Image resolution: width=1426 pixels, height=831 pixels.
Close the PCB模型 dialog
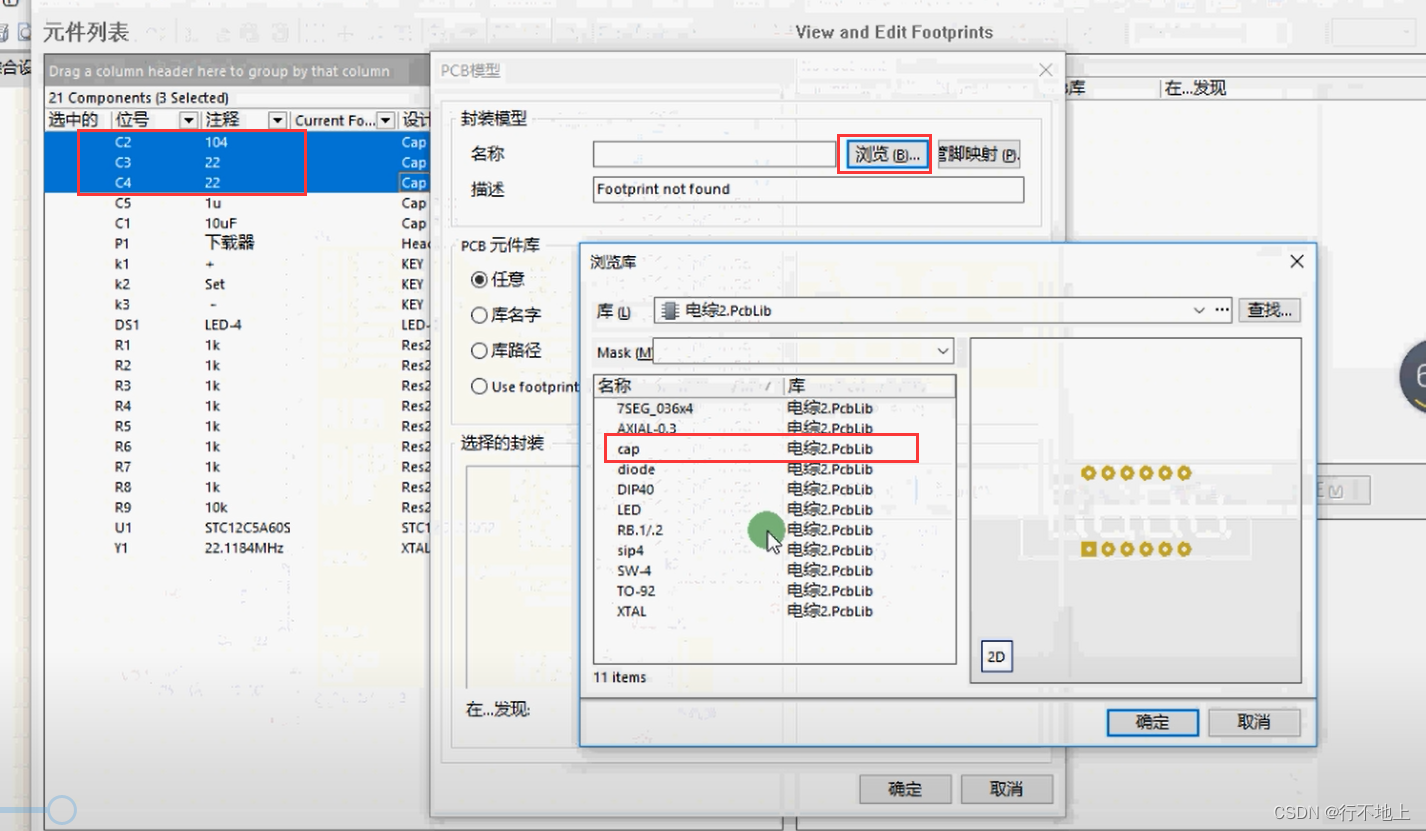pos(1046,70)
